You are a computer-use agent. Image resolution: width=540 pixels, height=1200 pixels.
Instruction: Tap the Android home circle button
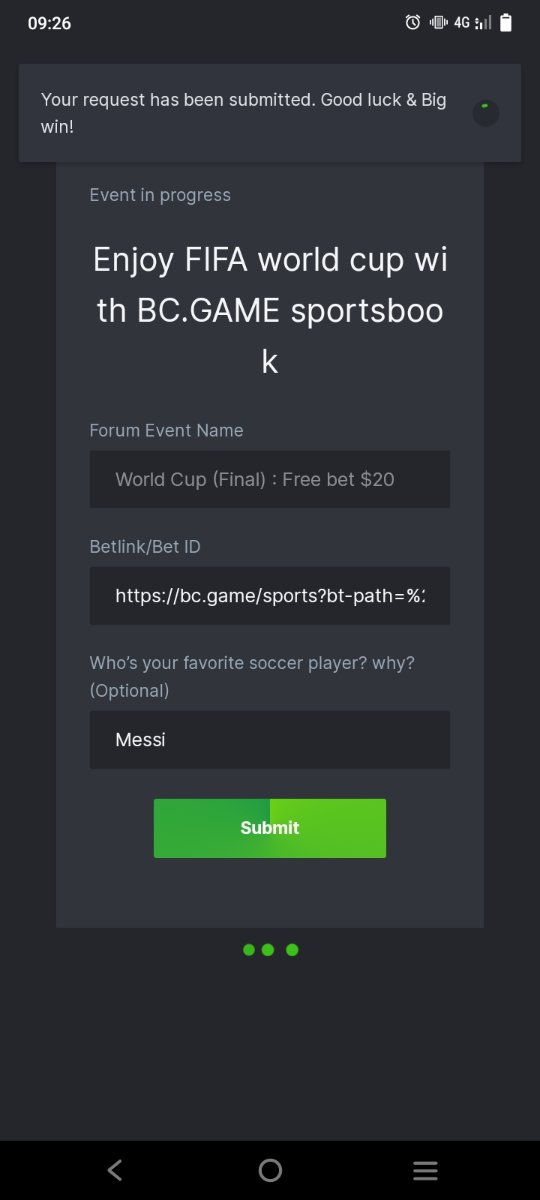270,1170
